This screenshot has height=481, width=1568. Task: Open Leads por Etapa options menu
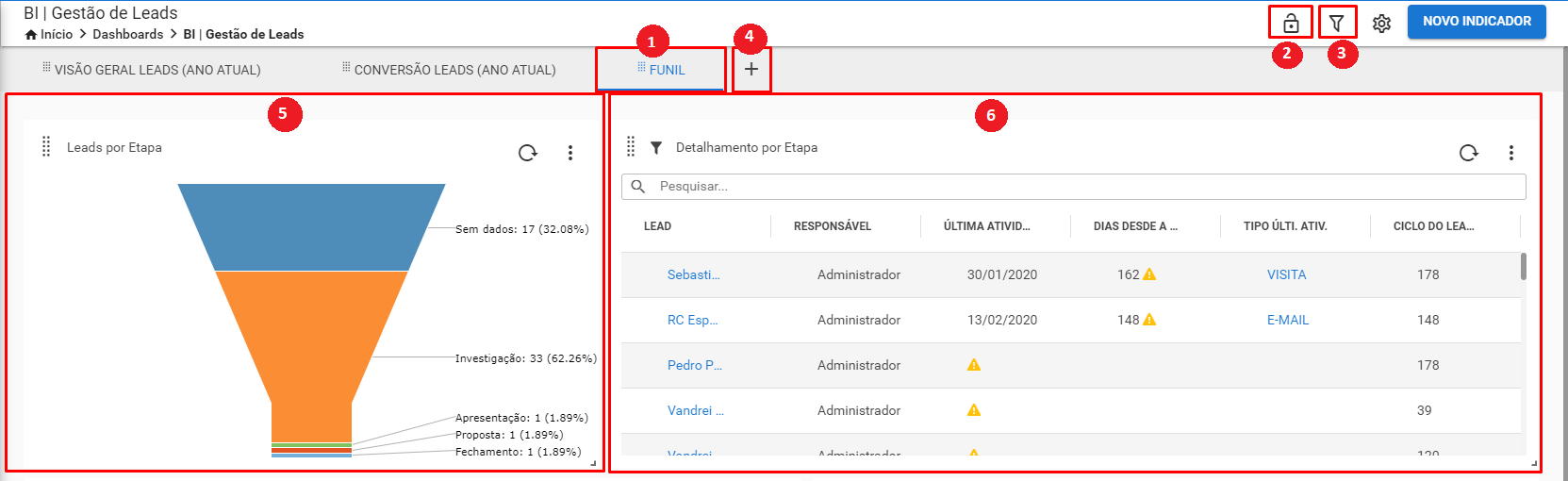[x=570, y=153]
